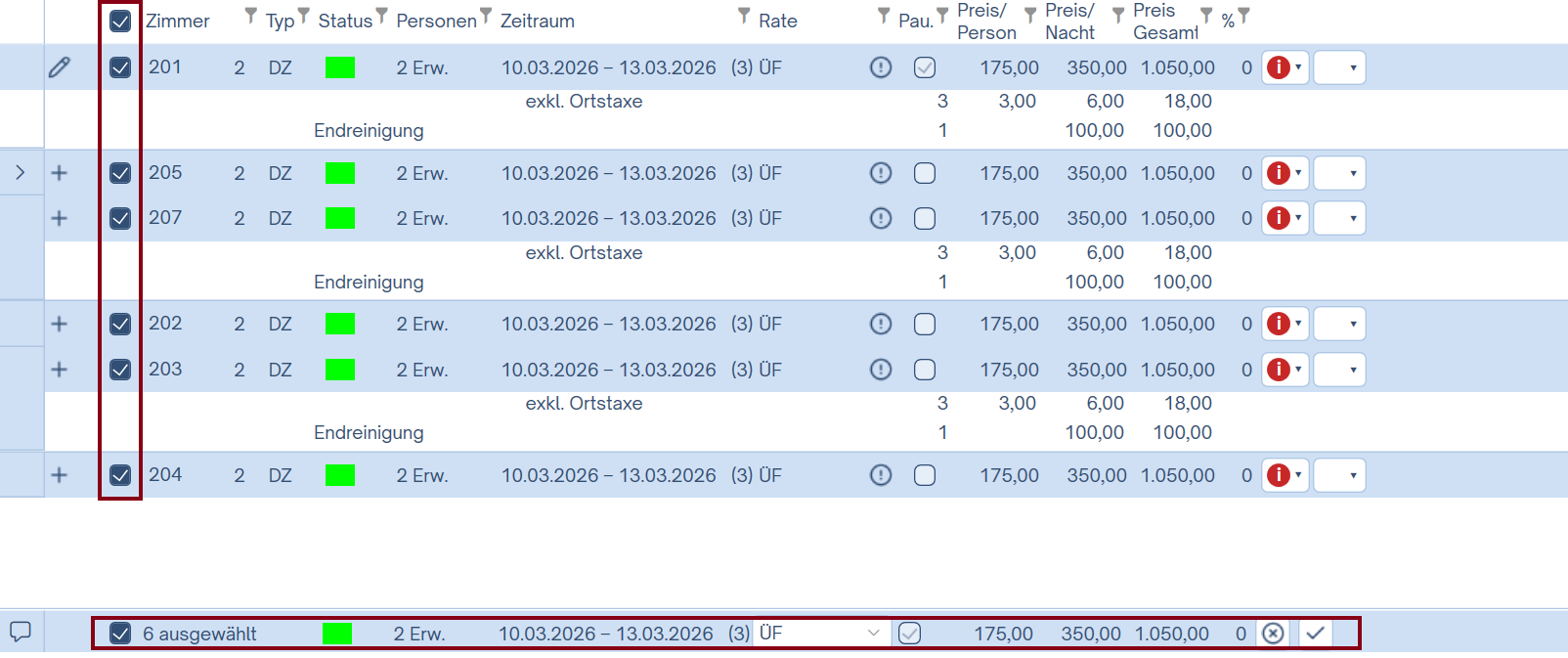The image size is (1568, 658).
Task: Cancel bulk edit with the circled X icon
Action: 1273,634
